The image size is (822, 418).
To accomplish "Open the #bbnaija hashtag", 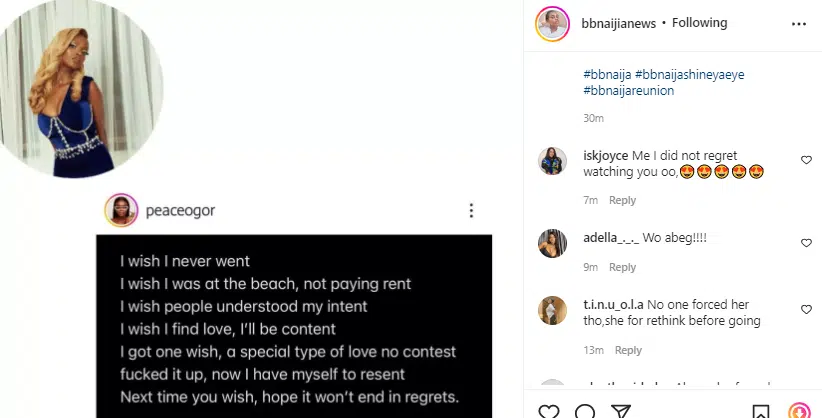I will pyautogui.click(x=606, y=73).
